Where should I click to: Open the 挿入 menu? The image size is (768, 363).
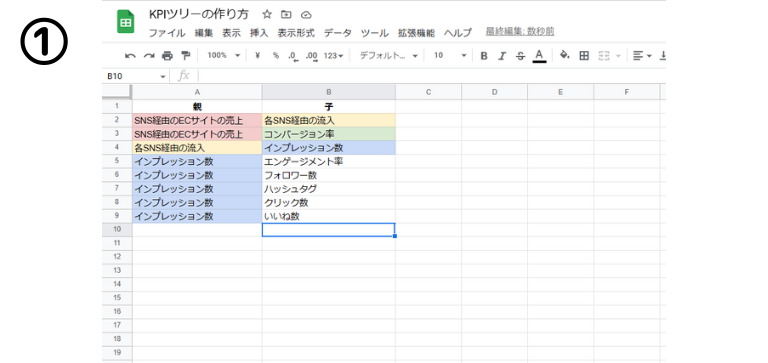pyautogui.click(x=259, y=33)
